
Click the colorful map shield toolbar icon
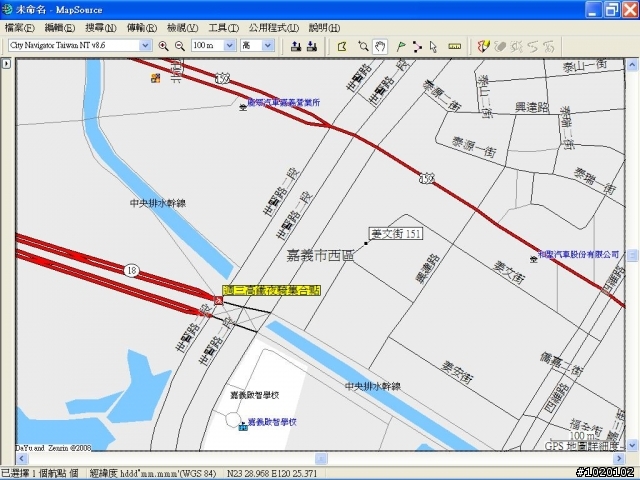click(484, 46)
